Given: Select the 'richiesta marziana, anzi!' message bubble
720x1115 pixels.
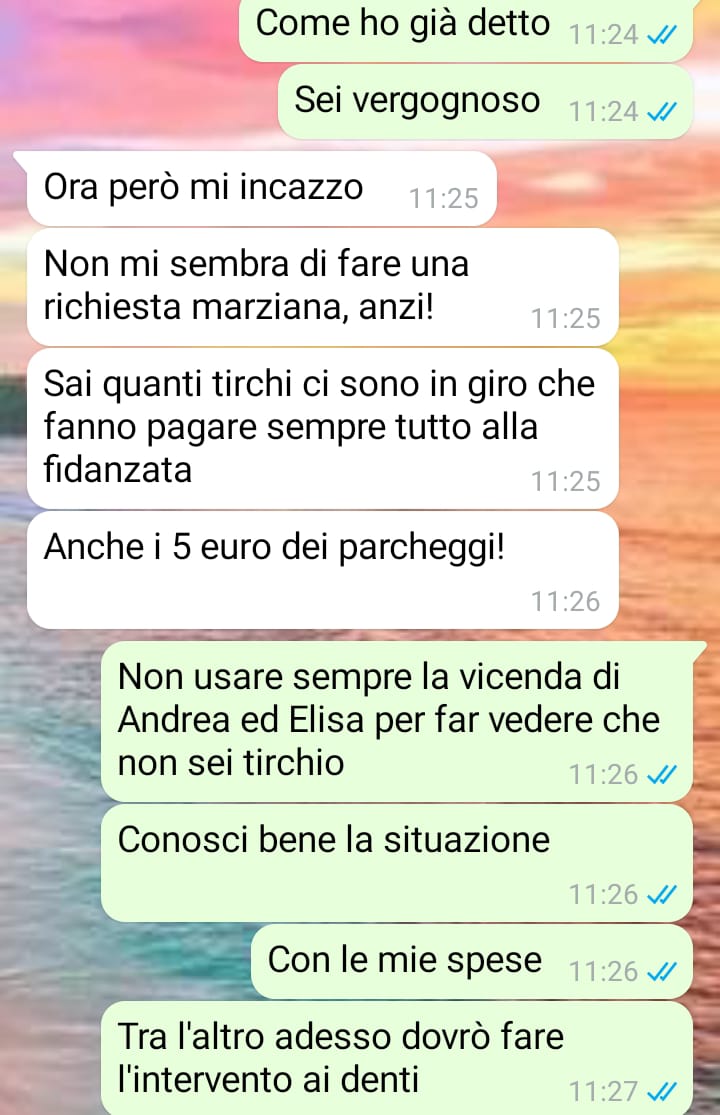Looking at the screenshot, I should click(323, 287).
